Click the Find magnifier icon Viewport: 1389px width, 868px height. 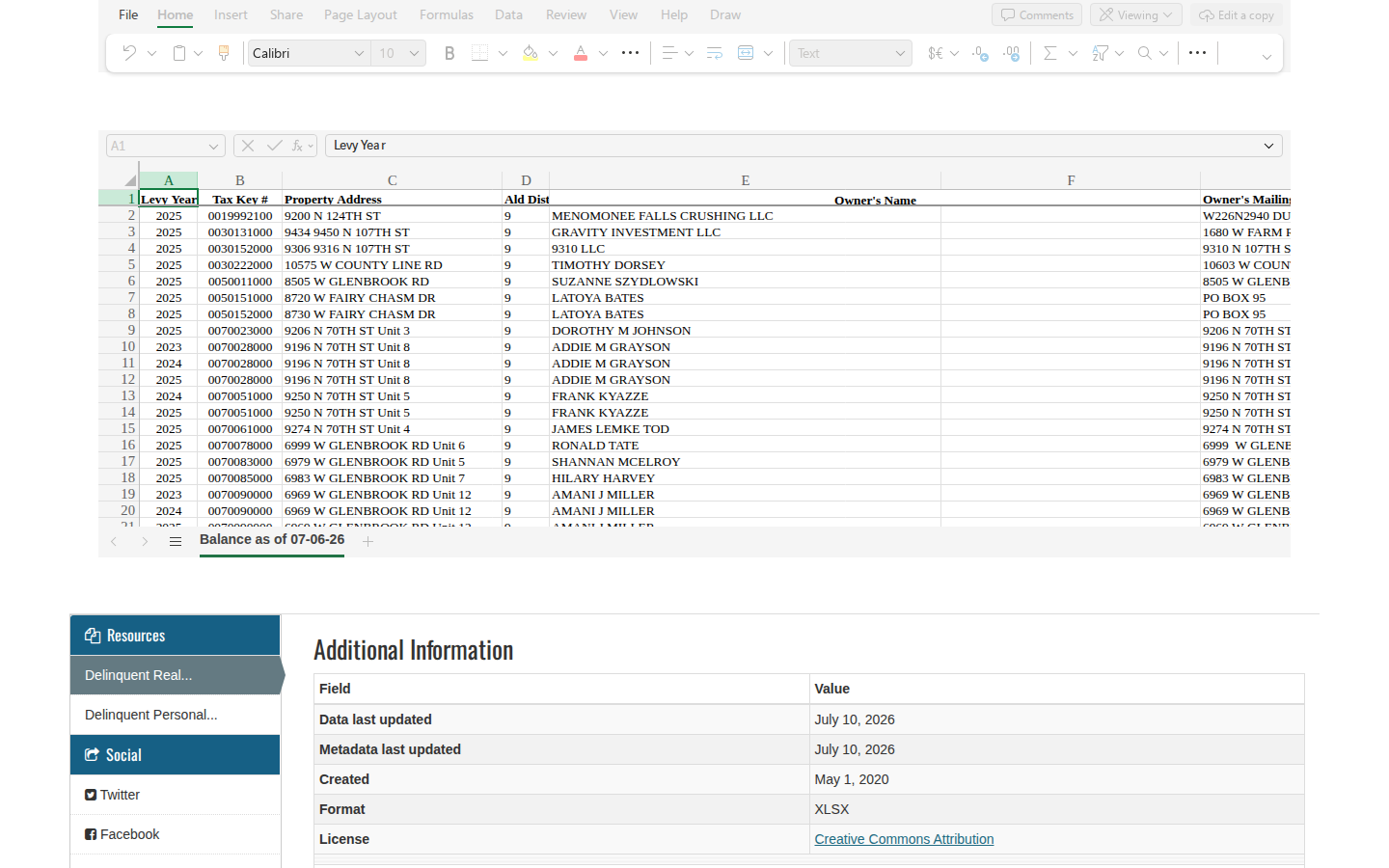point(1145,53)
